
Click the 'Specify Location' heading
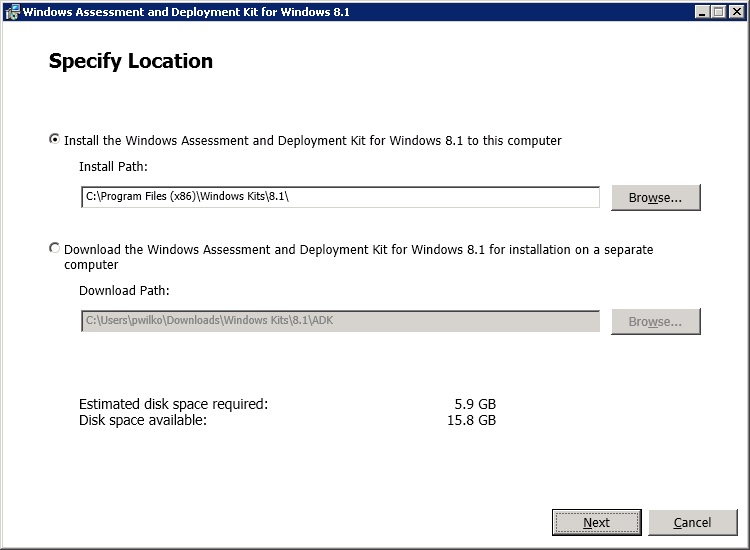click(131, 61)
